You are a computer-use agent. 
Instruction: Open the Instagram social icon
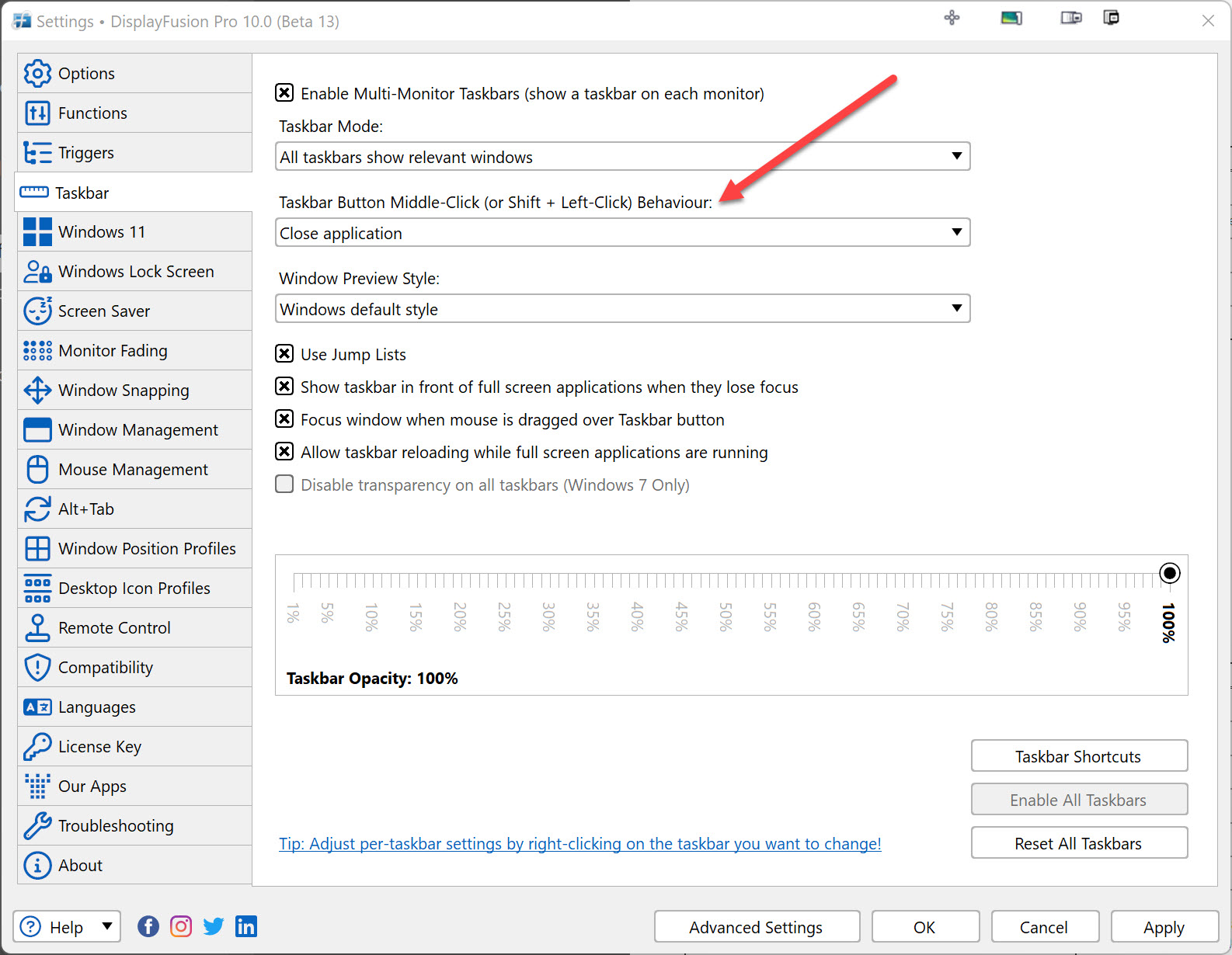pos(181,926)
